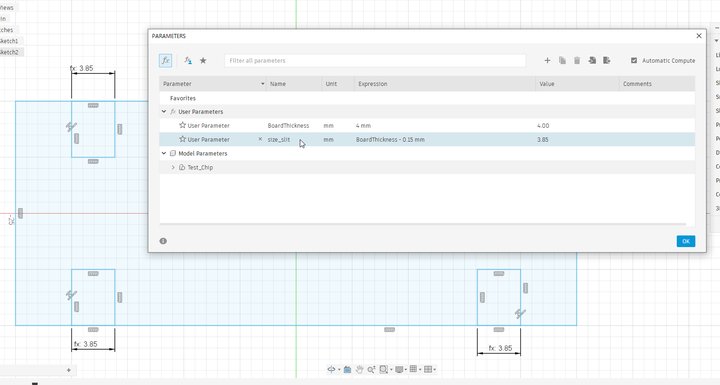Screen dimensions: 720x385
Task: Open the Orbit tool dropdown arrow
Action: (x=339, y=369)
